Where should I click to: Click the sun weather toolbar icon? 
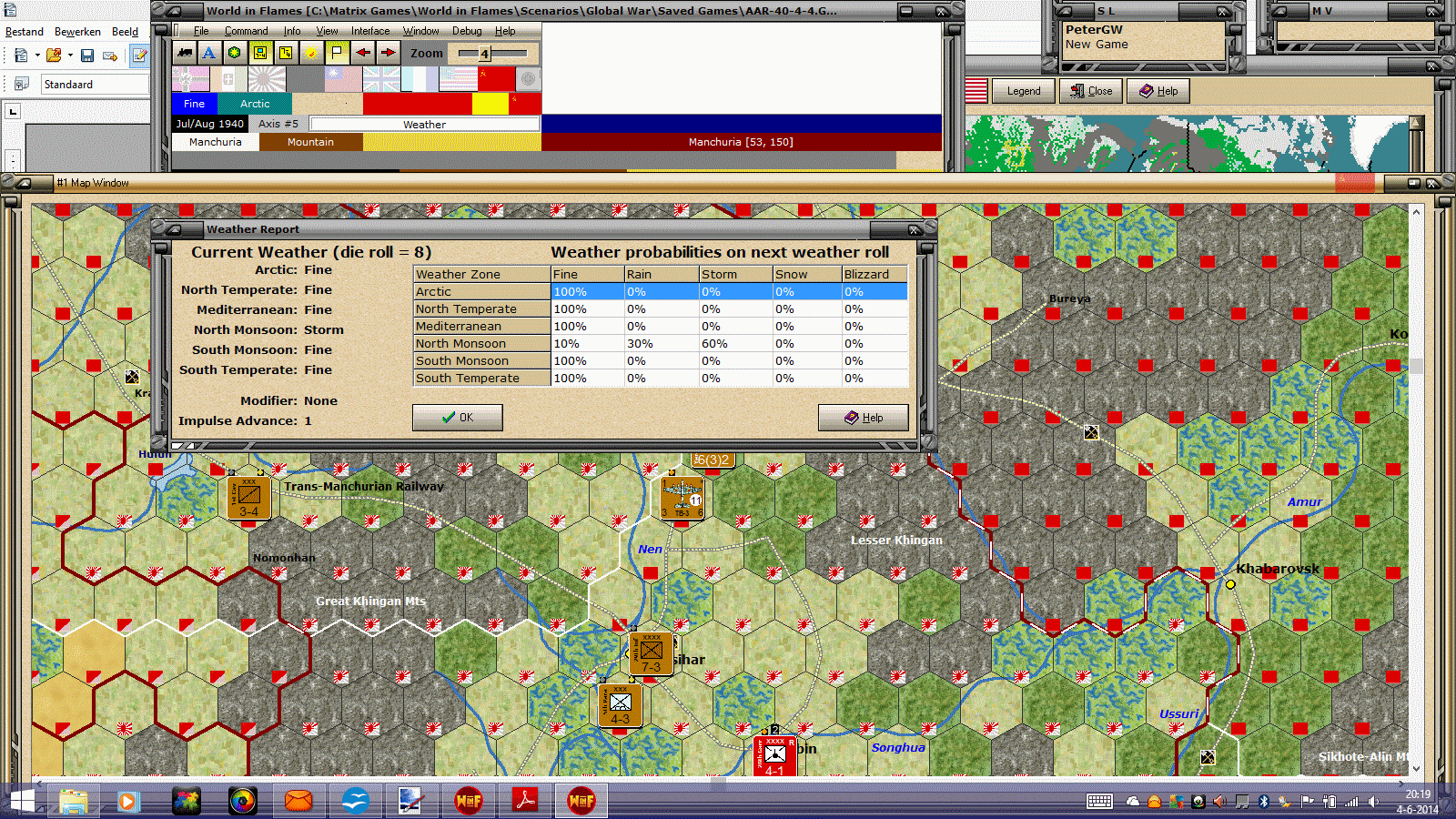click(x=311, y=53)
